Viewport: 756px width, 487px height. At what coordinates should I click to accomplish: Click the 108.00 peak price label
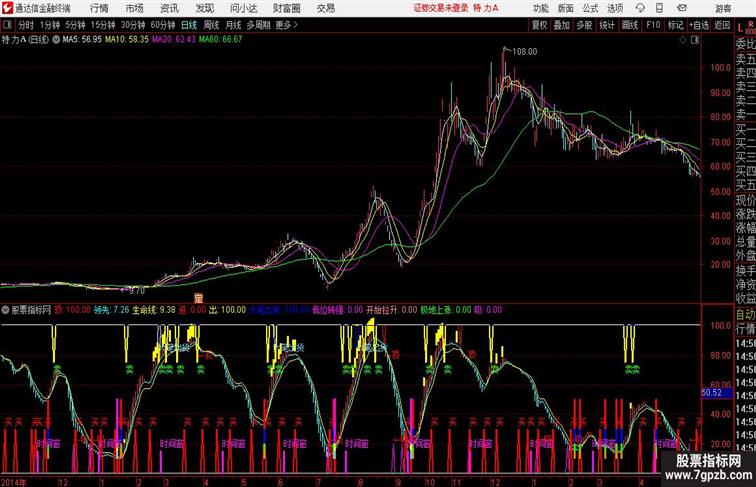[525, 52]
